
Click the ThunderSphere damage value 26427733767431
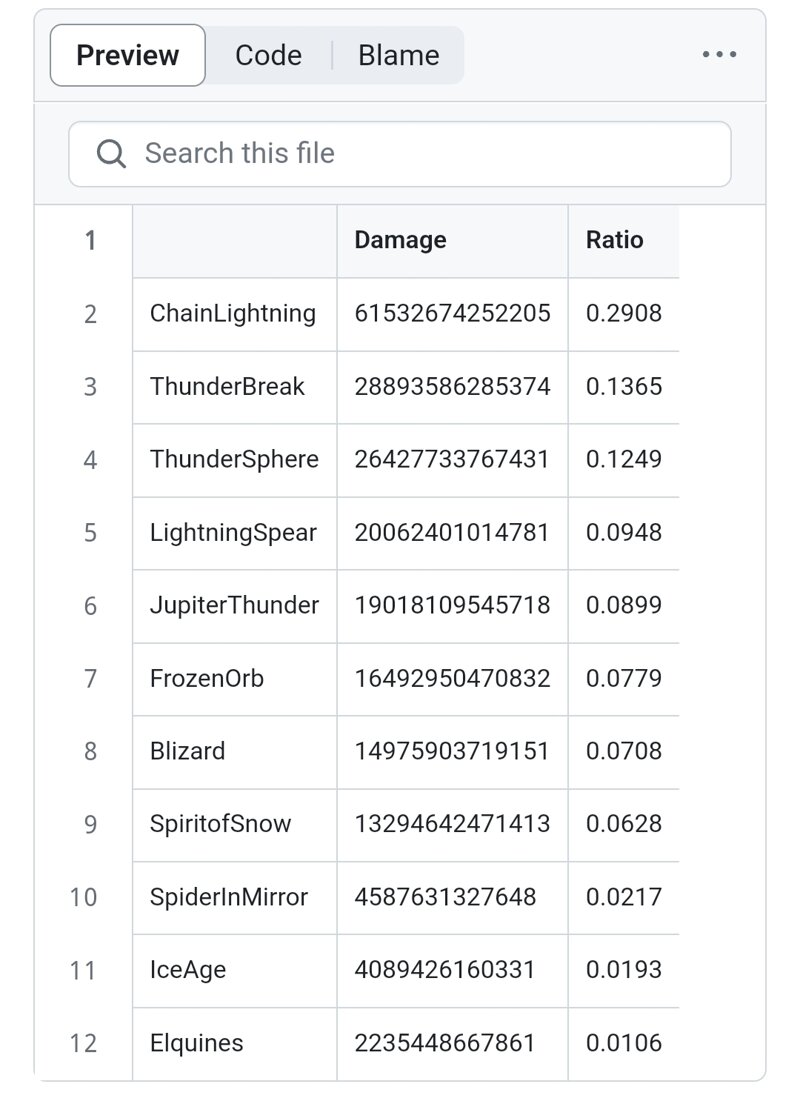coord(452,460)
